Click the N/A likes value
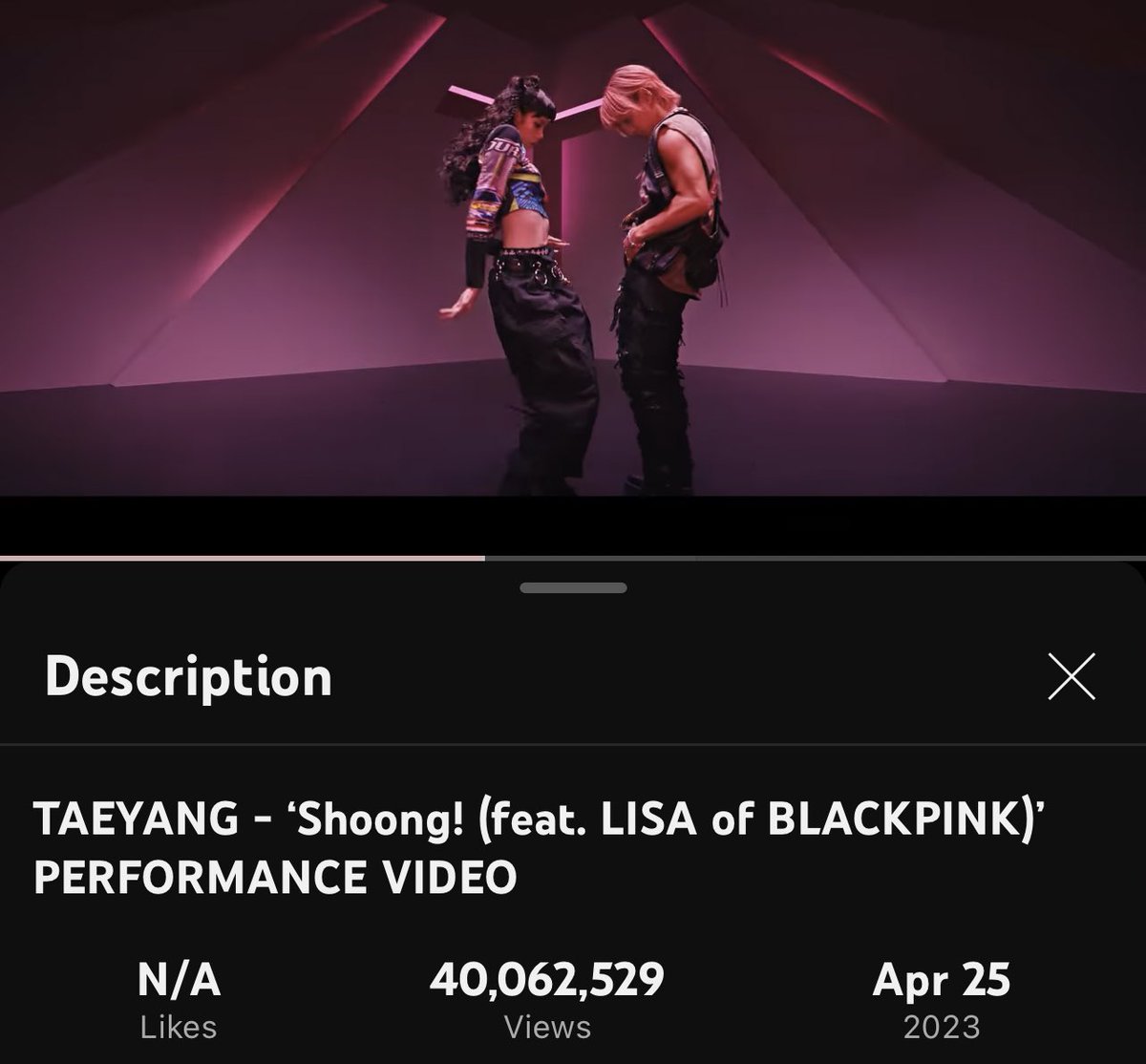 179,981
